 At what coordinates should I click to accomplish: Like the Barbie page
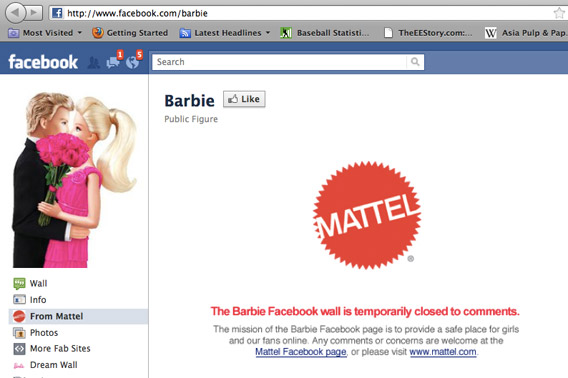click(x=244, y=99)
